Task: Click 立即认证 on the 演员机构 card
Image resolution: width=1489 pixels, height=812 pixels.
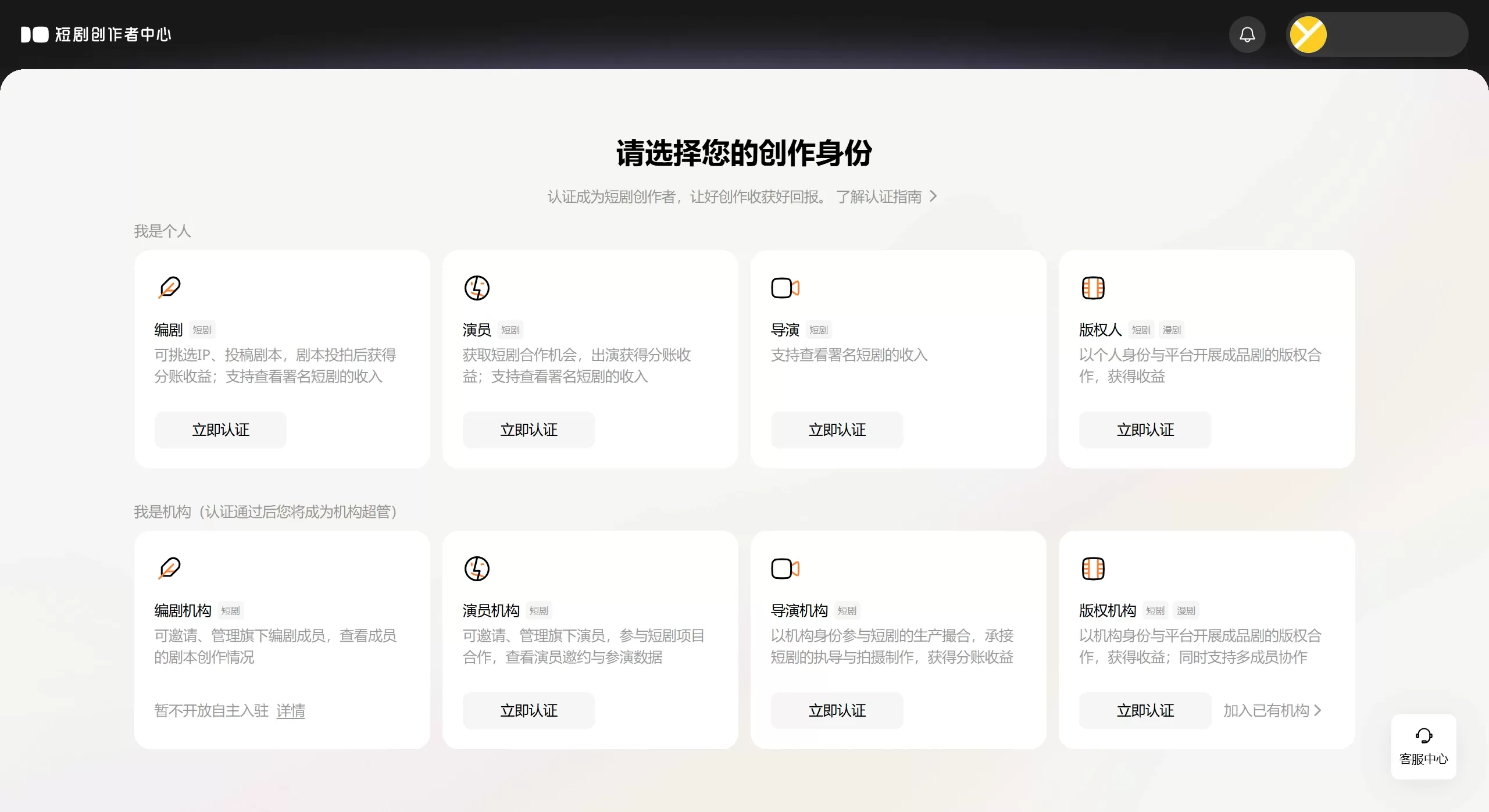Action: click(528, 710)
